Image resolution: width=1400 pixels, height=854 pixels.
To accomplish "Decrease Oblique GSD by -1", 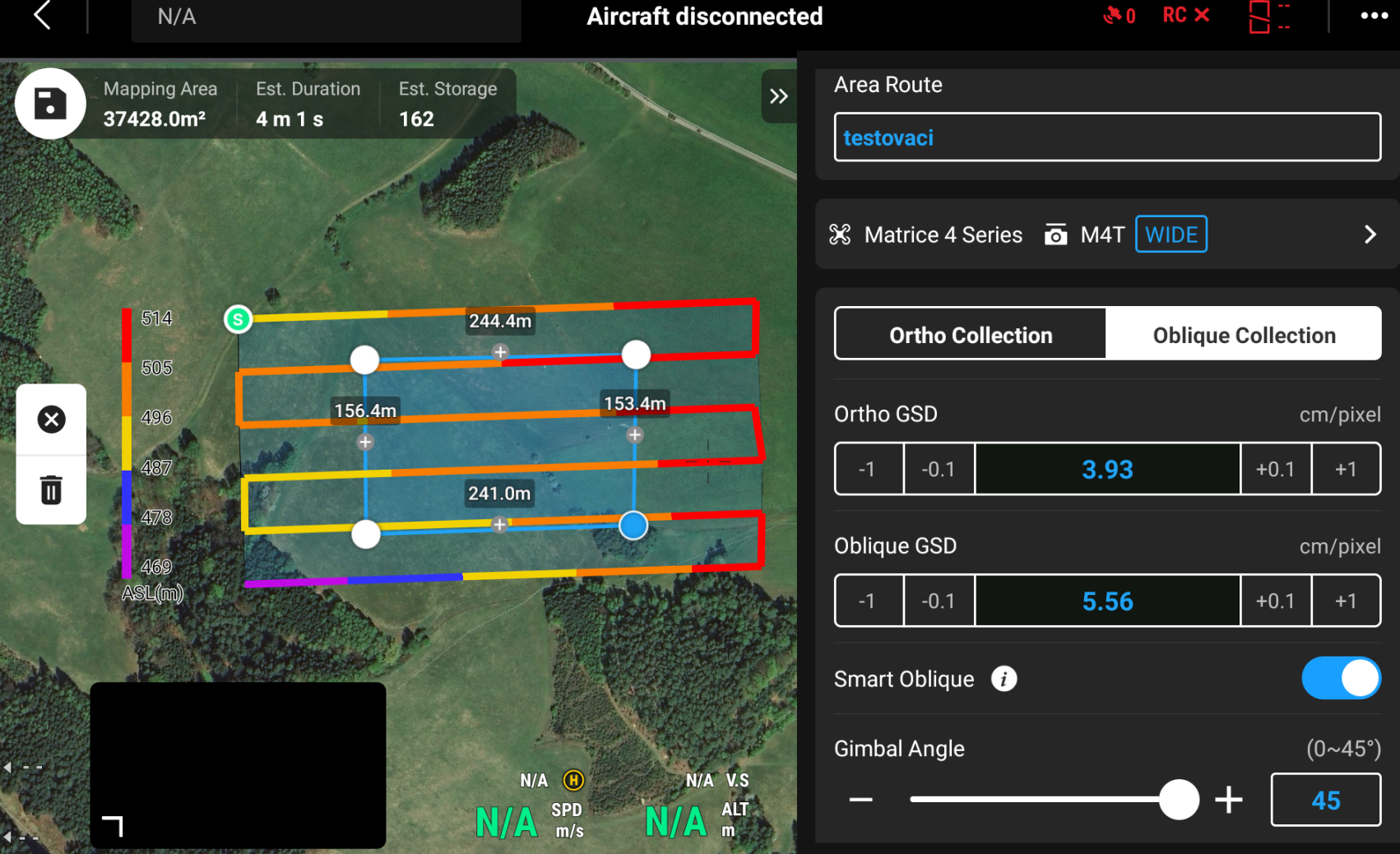I will coord(867,601).
